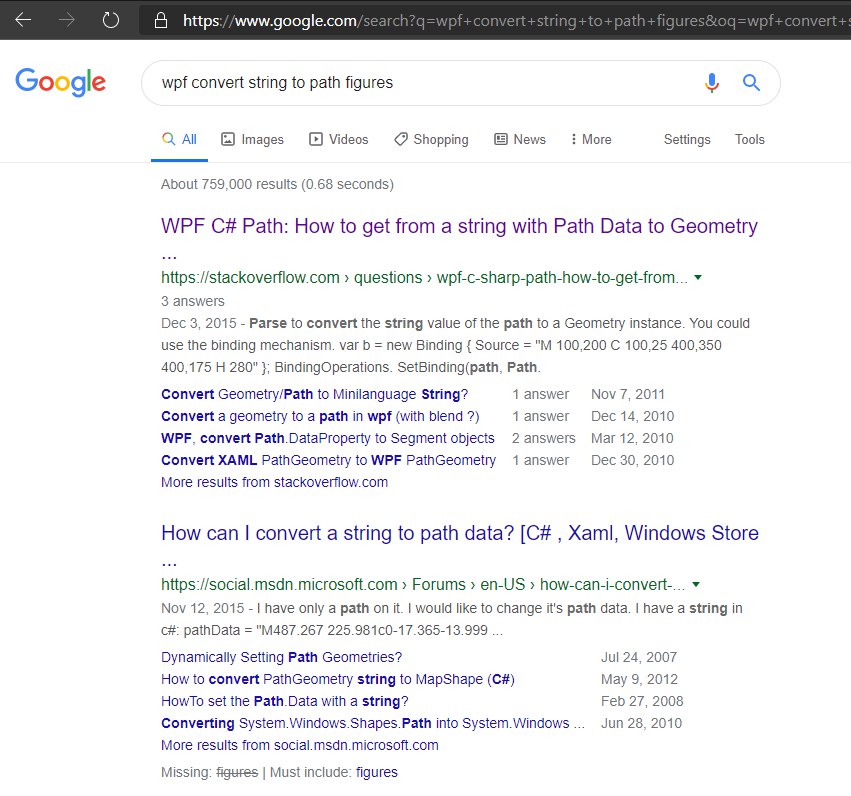Screen dimensions: 851x796
Task: Click the blue magnifier search button
Action: coord(751,82)
